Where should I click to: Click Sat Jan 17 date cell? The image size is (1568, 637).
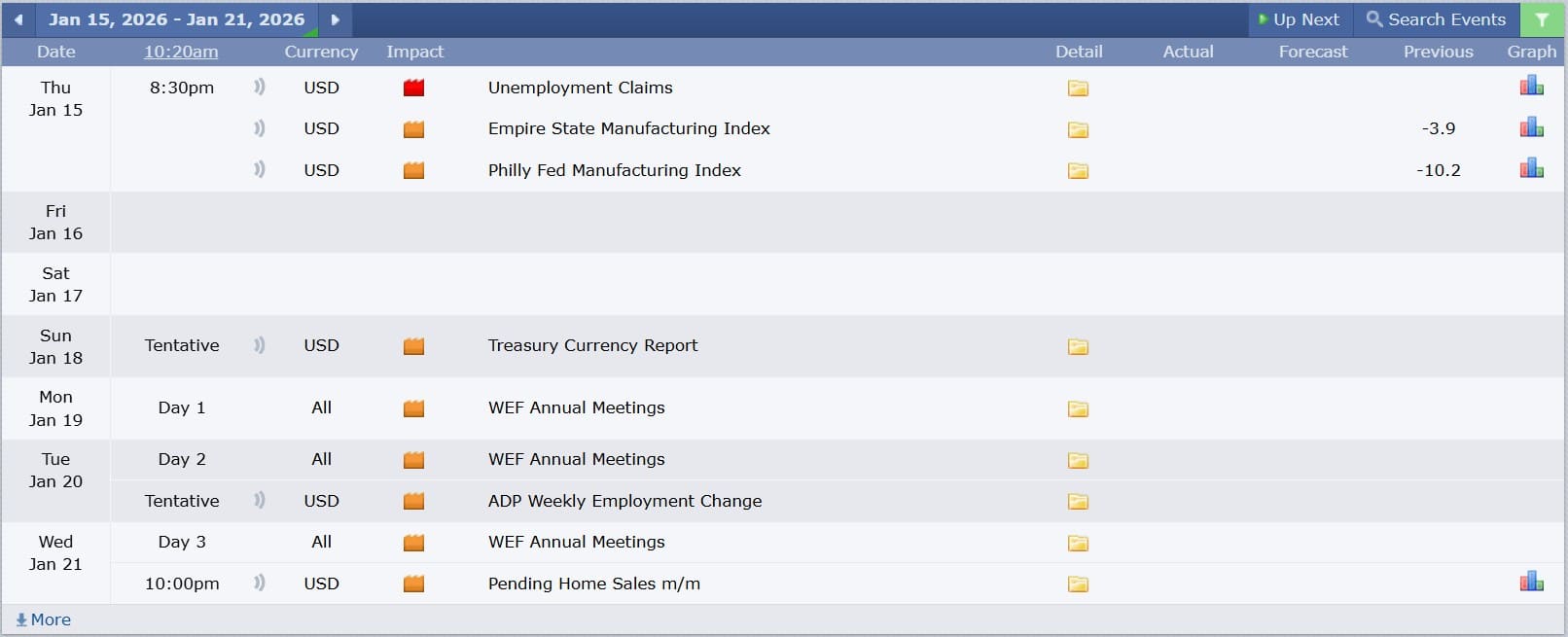click(55, 284)
